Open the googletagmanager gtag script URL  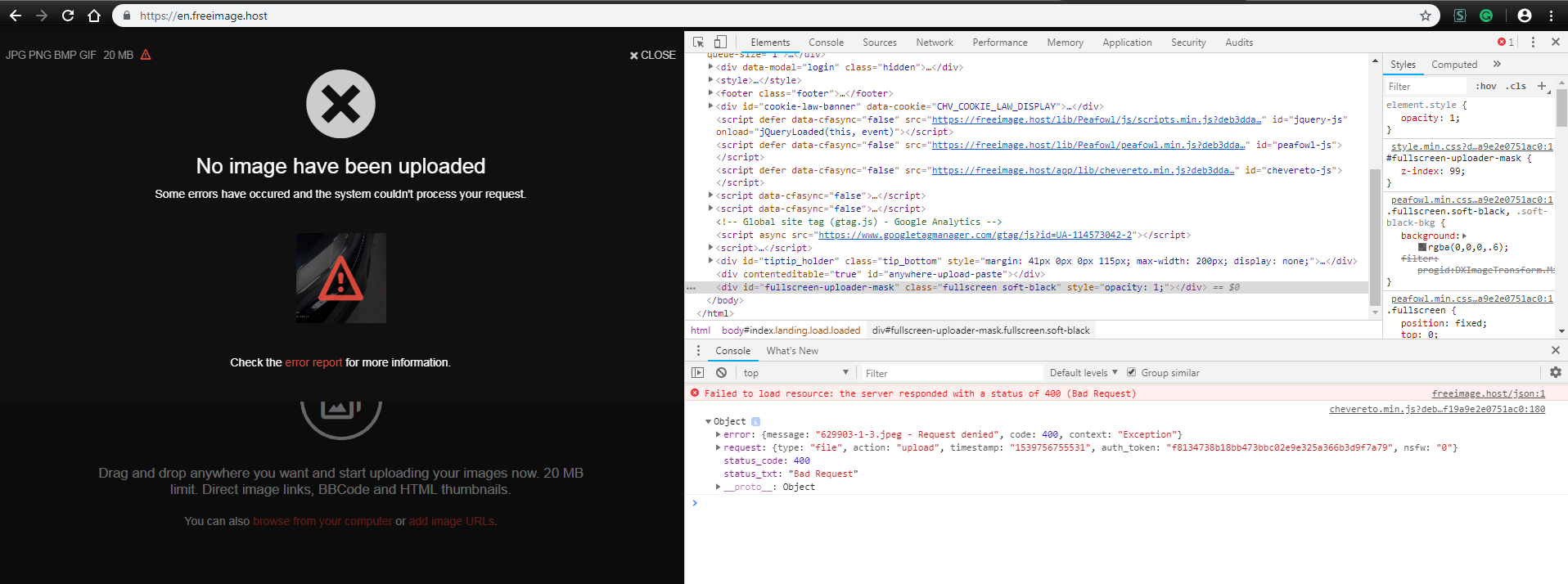click(x=975, y=235)
